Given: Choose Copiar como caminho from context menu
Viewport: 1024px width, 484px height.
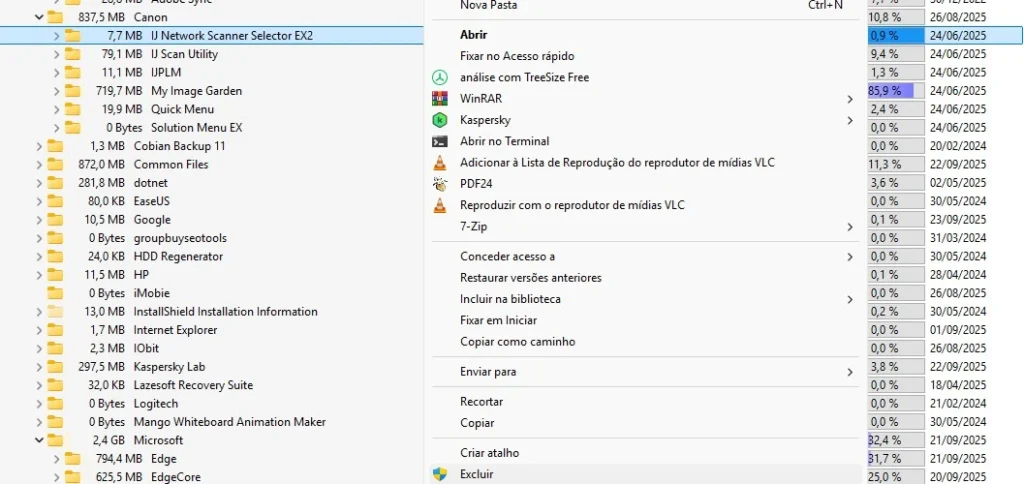Looking at the screenshot, I should [517, 341].
